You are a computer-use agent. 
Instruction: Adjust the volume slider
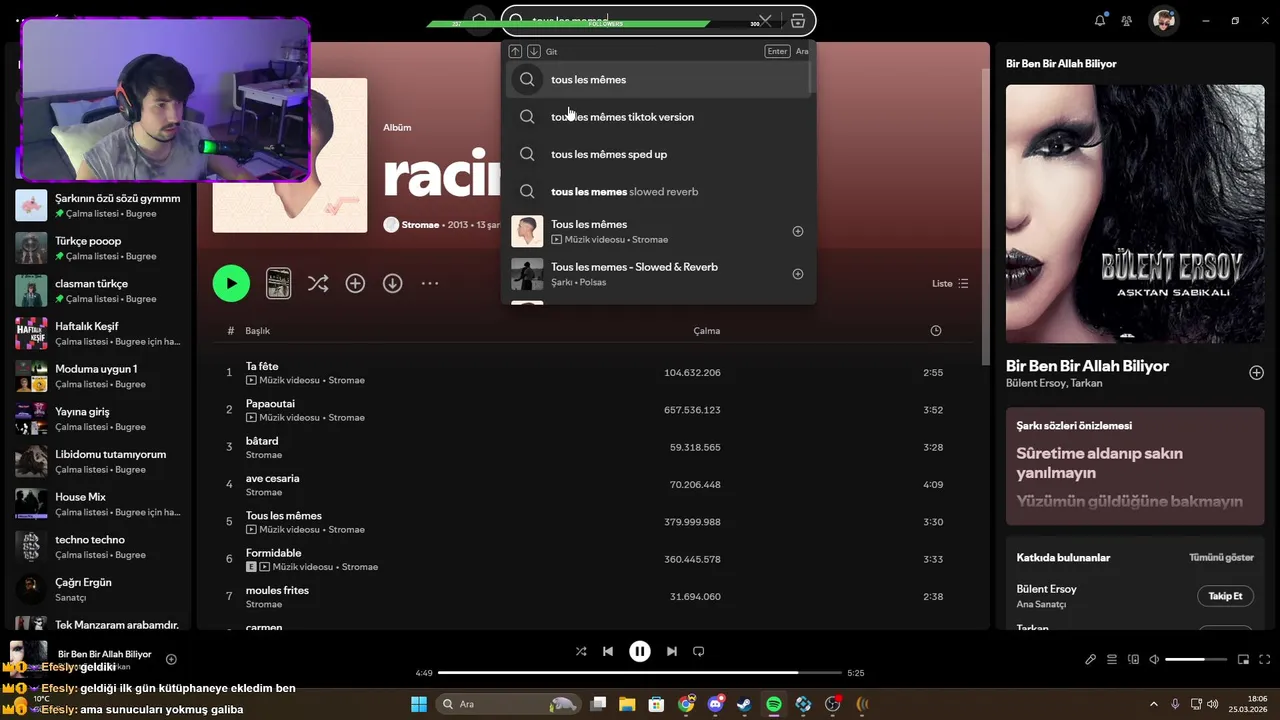[1196, 659]
